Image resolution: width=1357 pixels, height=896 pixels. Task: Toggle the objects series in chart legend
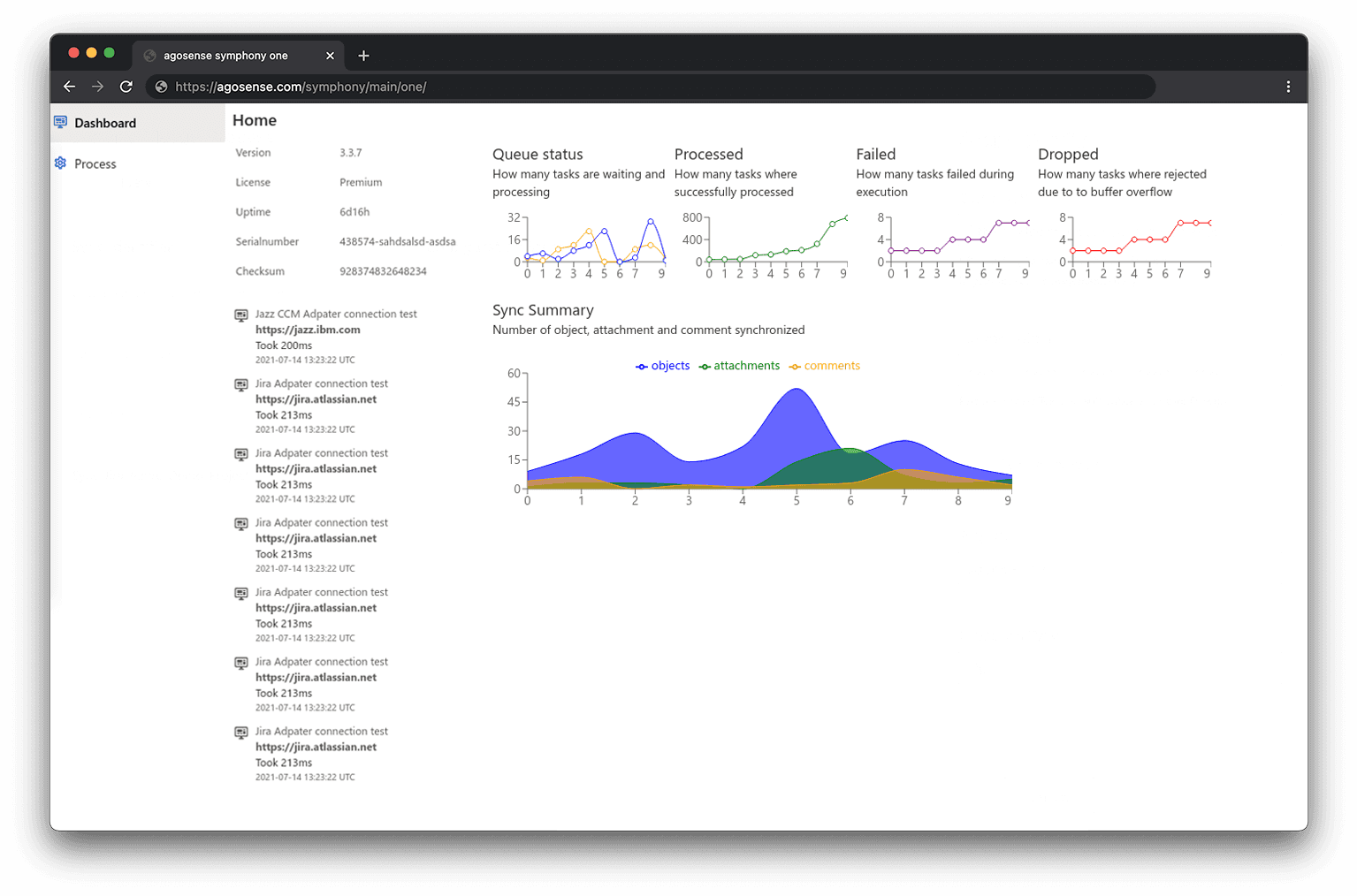click(663, 366)
